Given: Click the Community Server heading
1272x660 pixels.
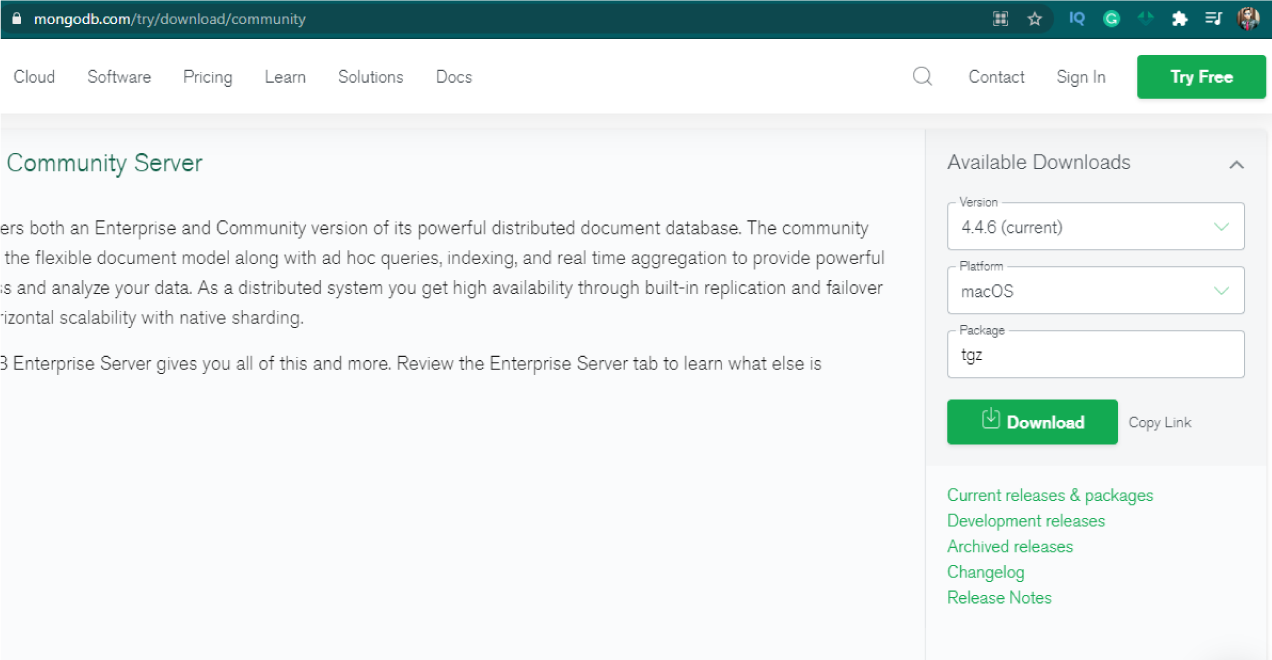Looking at the screenshot, I should click(104, 163).
